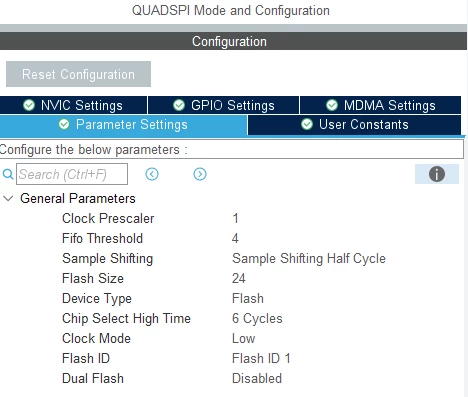Open the Sample Shifting Half Cycle dropdown
The height and width of the screenshot is (397, 468).
pyautogui.click(x=309, y=259)
